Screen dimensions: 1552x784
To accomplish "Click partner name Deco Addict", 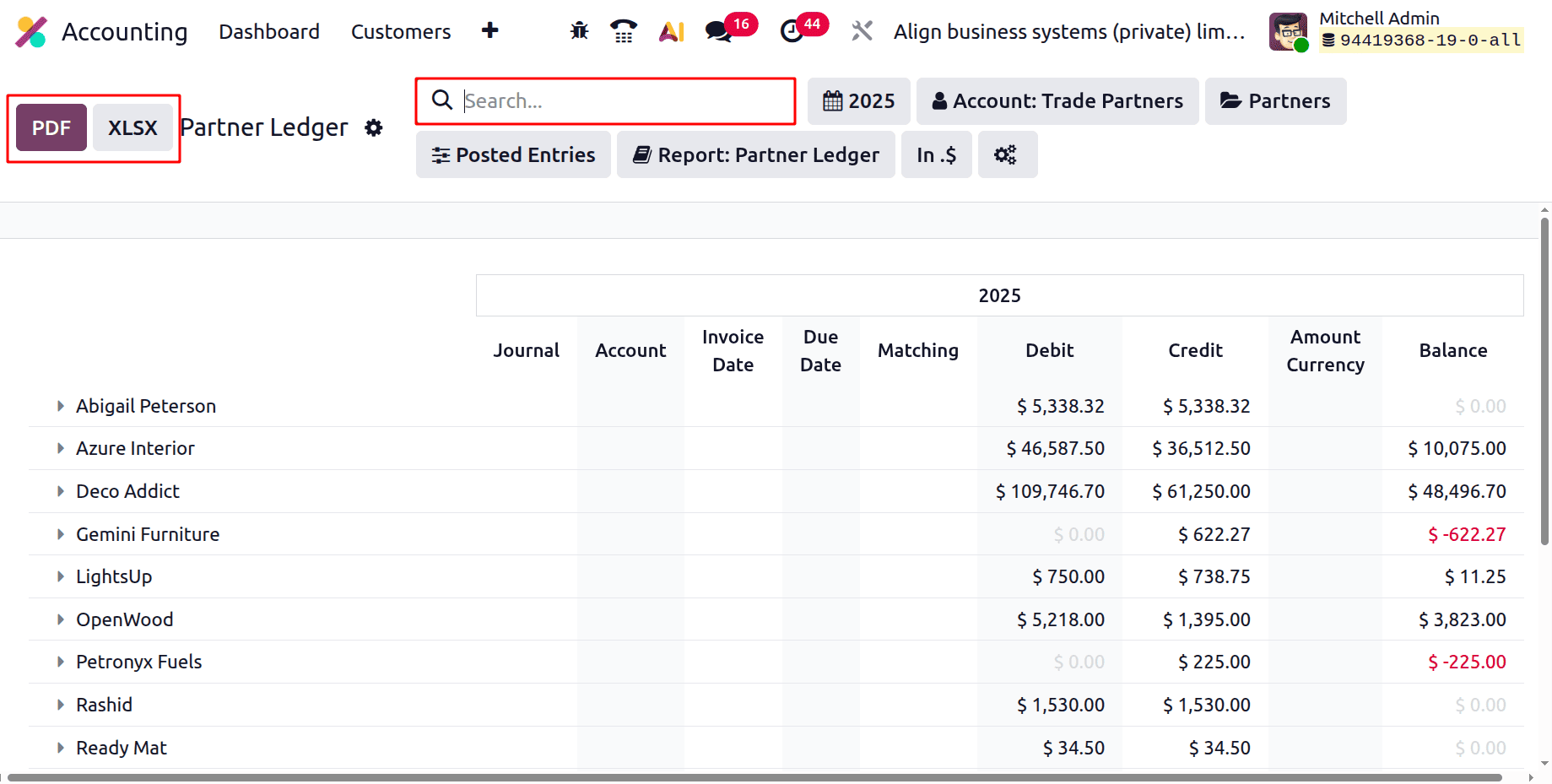I will pos(127,491).
